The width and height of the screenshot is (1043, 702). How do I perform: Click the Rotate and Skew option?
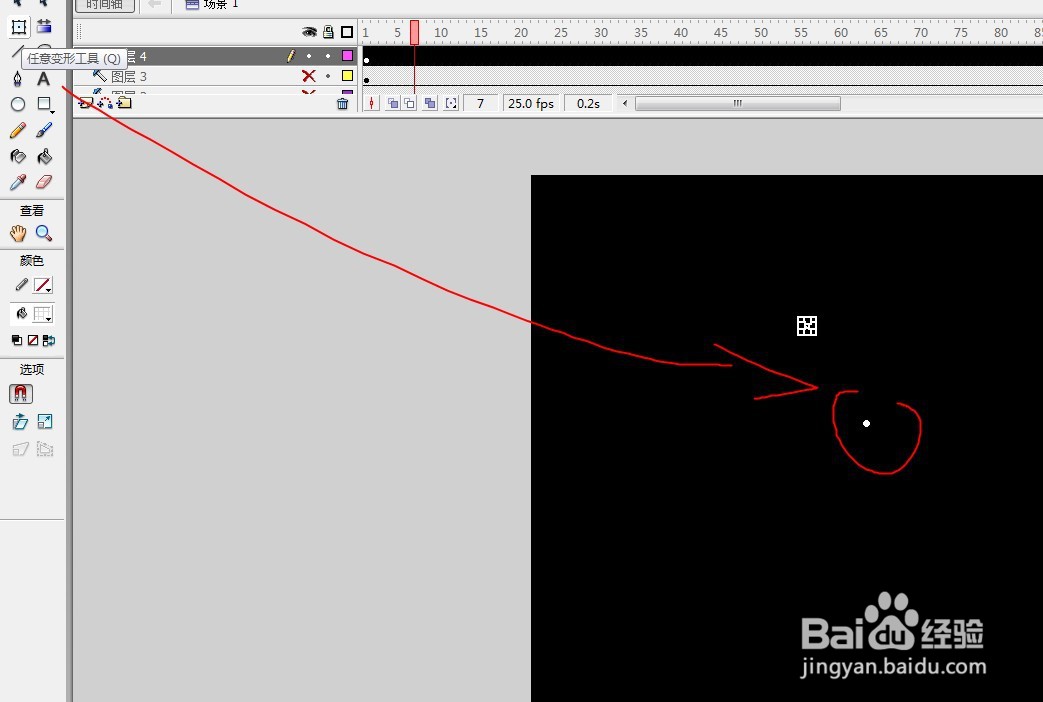click(20, 421)
